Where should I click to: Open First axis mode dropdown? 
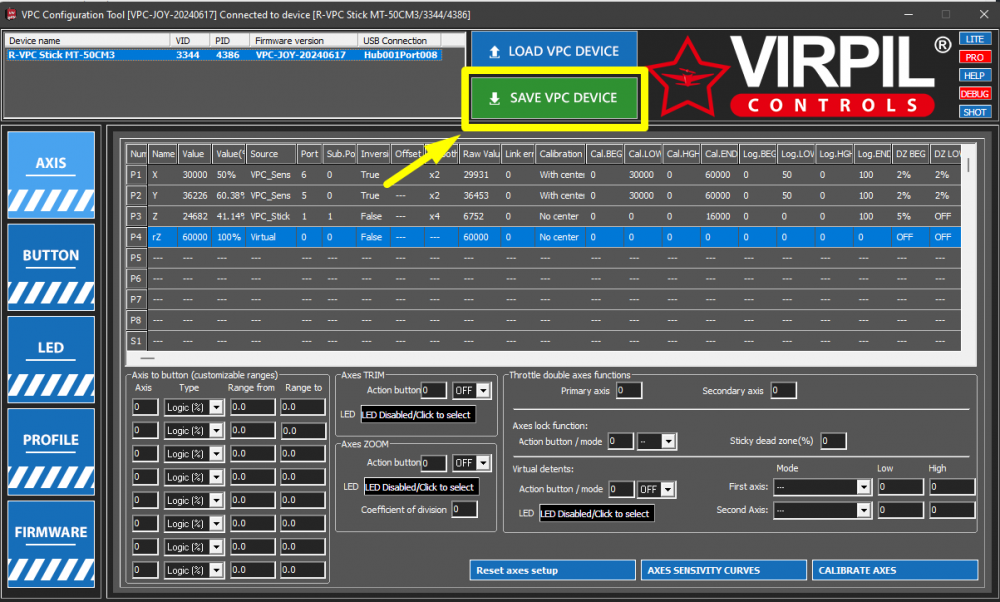(x=864, y=487)
